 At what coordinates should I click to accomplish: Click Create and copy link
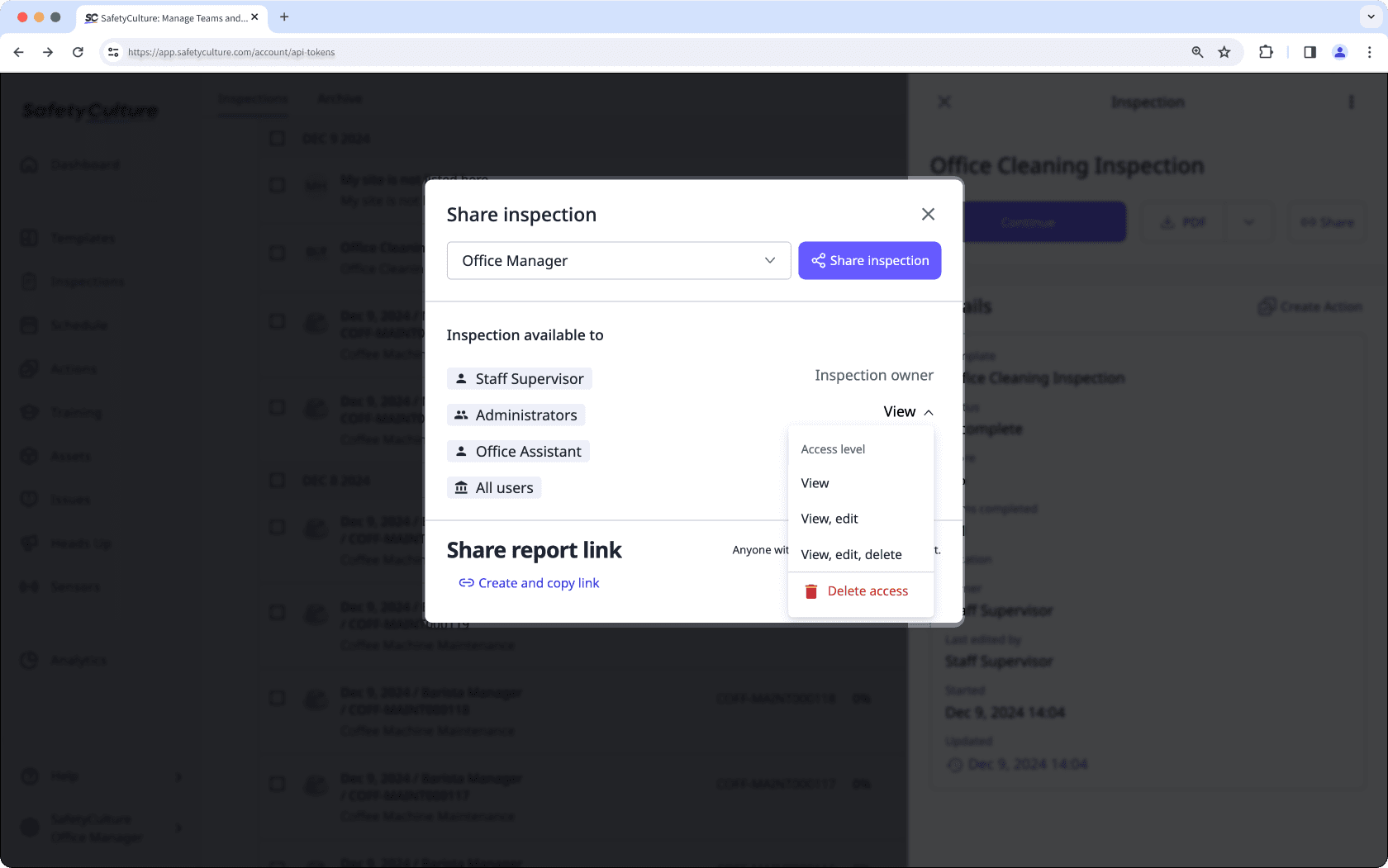point(529,582)
